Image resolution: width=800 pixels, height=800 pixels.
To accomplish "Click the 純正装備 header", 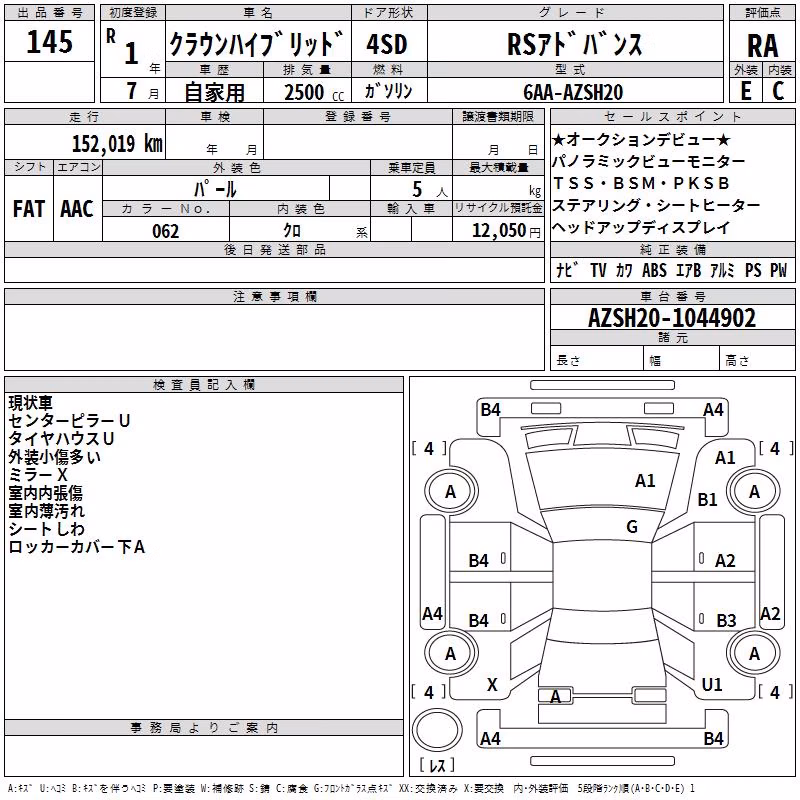I will point(672,249).
